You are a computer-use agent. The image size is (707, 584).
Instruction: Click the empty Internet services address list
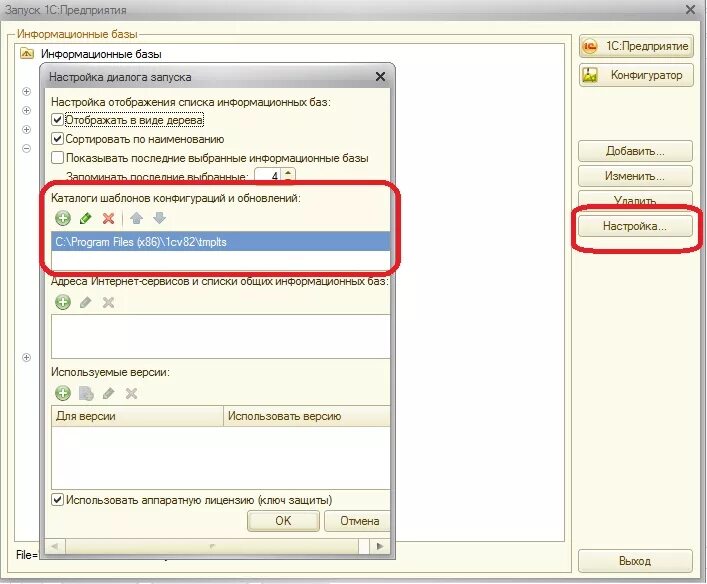[220, 336]
